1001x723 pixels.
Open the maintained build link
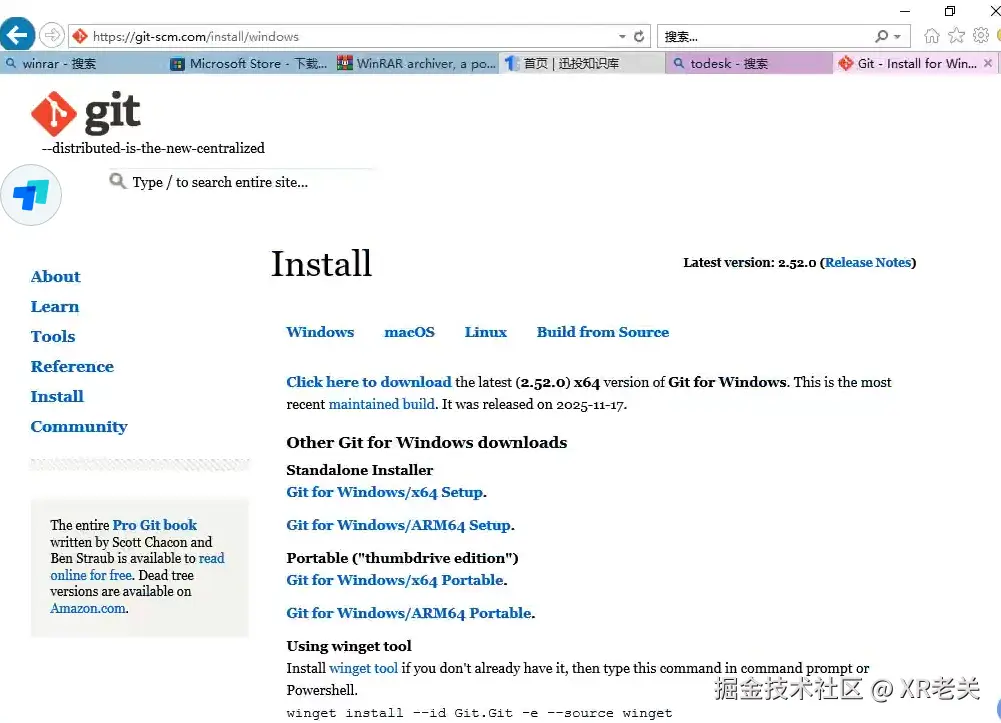(382, 404)
